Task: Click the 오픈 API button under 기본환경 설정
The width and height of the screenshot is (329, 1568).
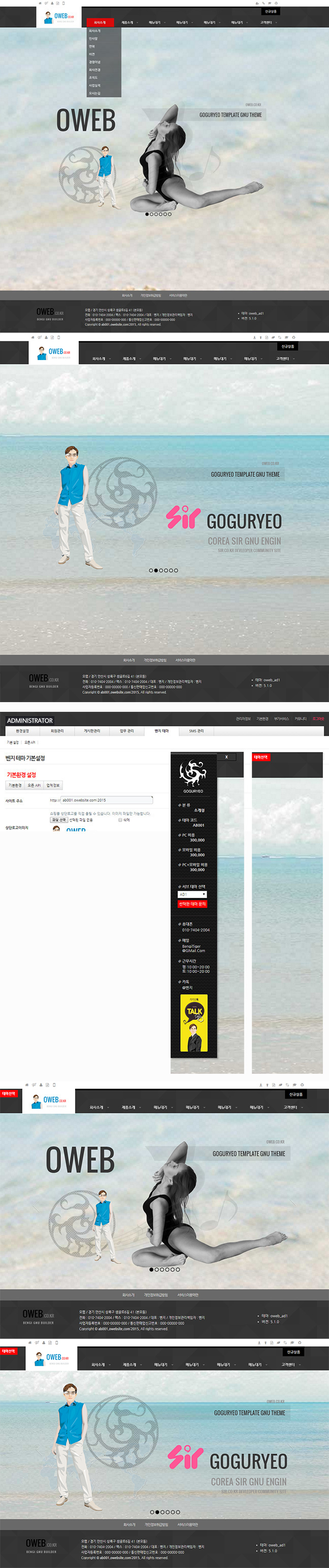Action: point(34,785)
